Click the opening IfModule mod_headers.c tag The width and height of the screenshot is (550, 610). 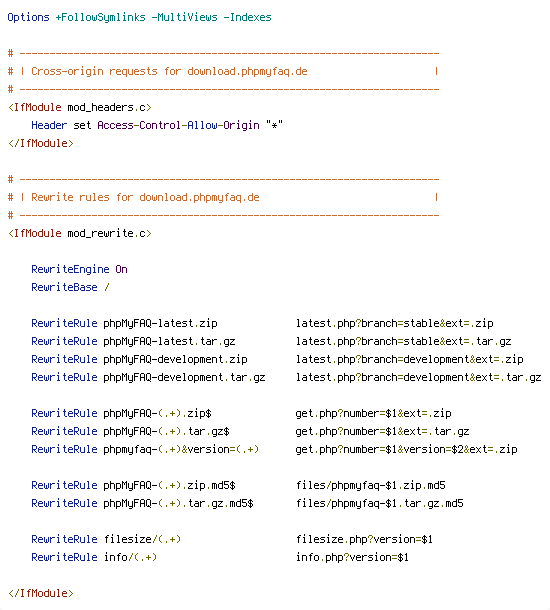(80, 107)
